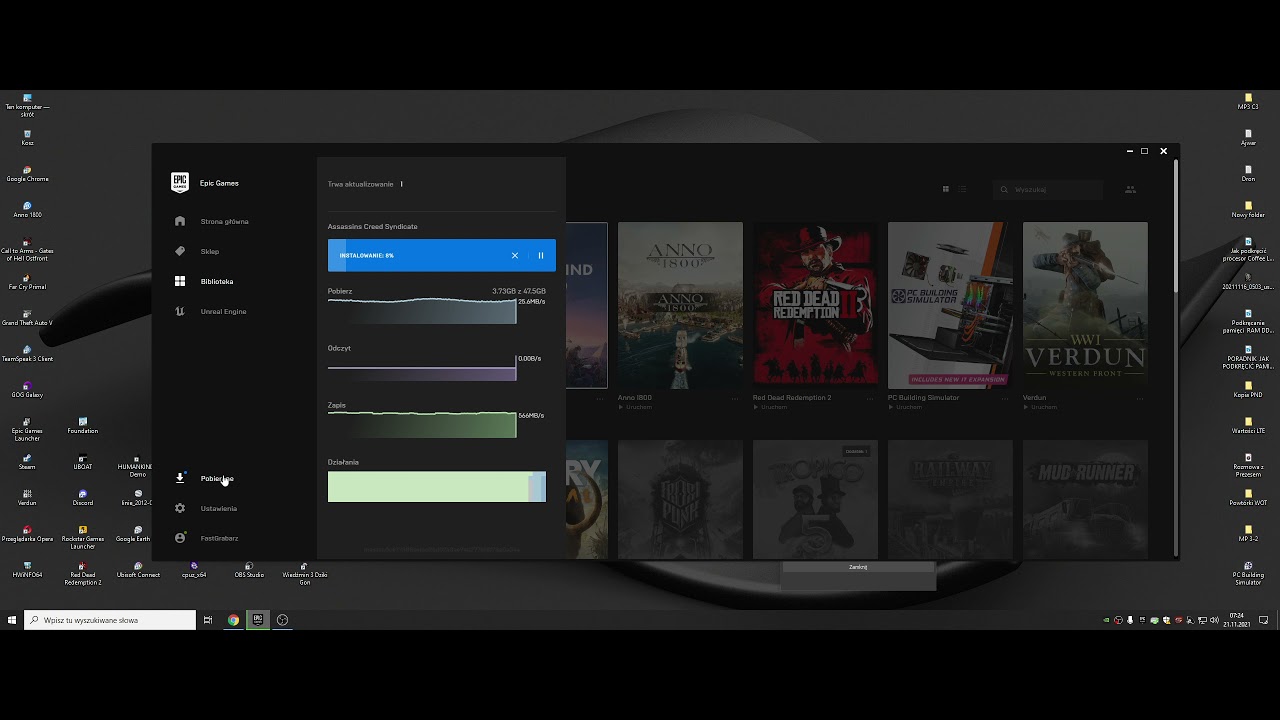Click the Zamknij button below the launcher
1280x720 pixels.
858,567
